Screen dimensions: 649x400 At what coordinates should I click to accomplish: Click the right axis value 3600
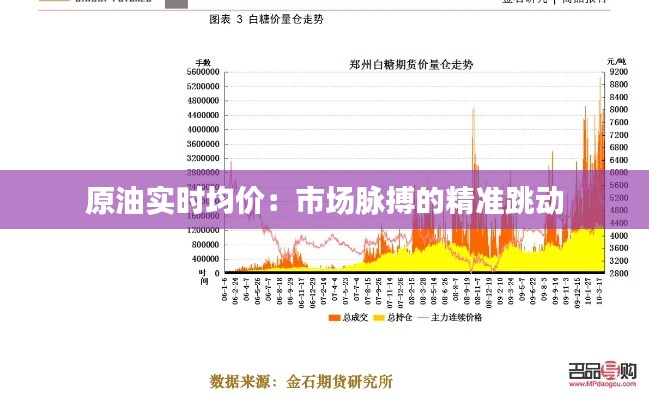point(619,248)
